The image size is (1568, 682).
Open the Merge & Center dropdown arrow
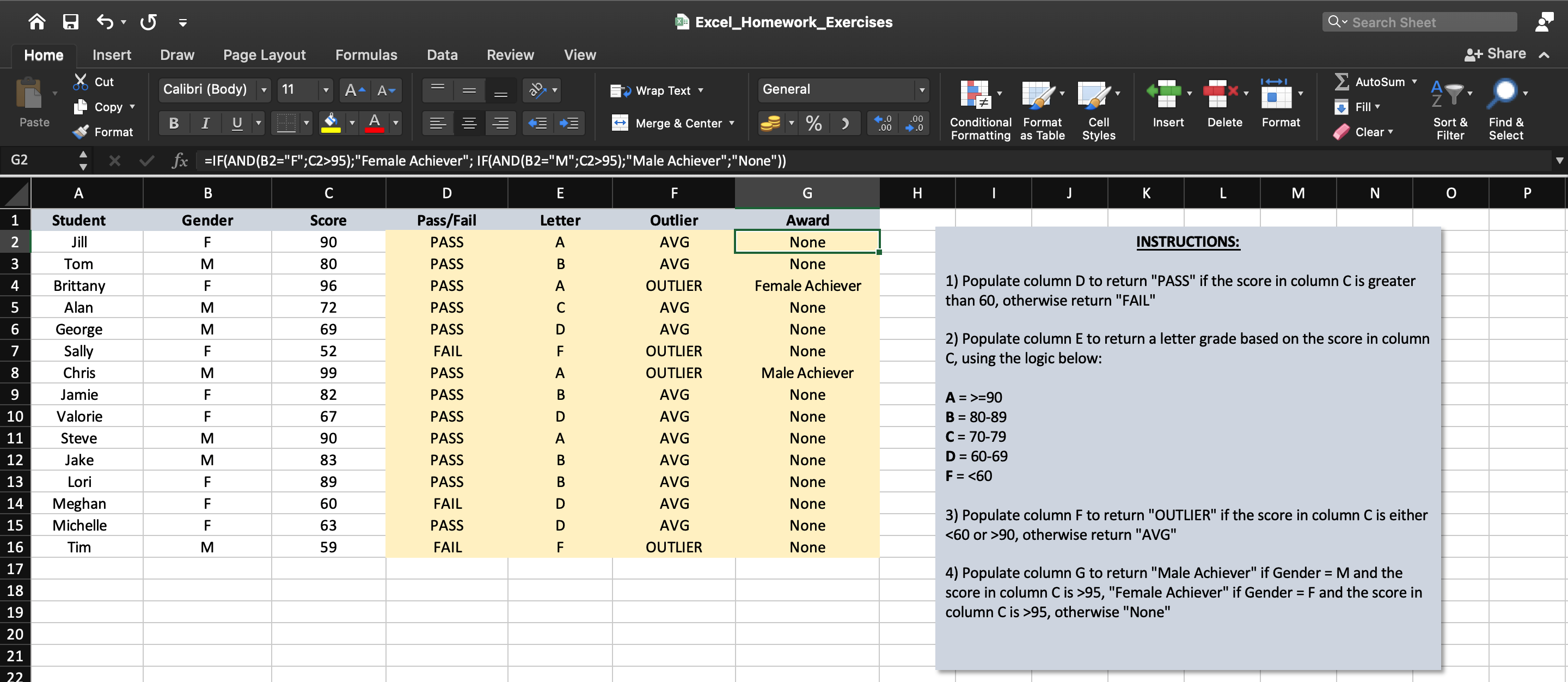(x=732, y=124)
